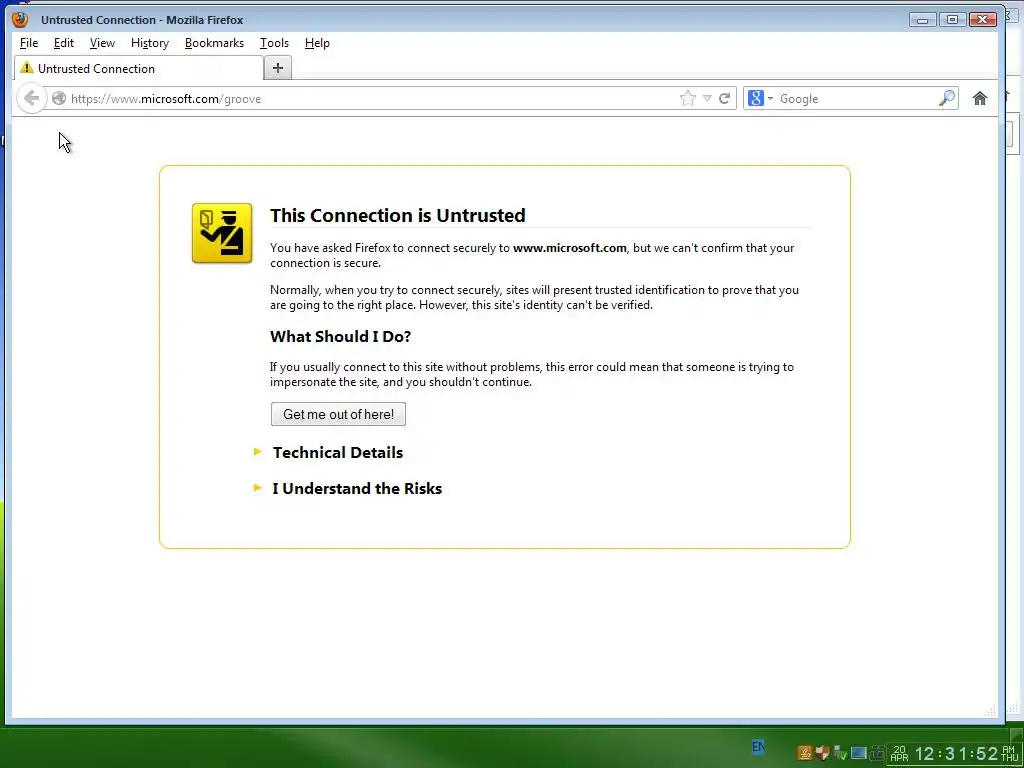This screenshot has height=768, width=1024.
Task: Click the Firefox logo in title bar
Action: pos(20,19)
